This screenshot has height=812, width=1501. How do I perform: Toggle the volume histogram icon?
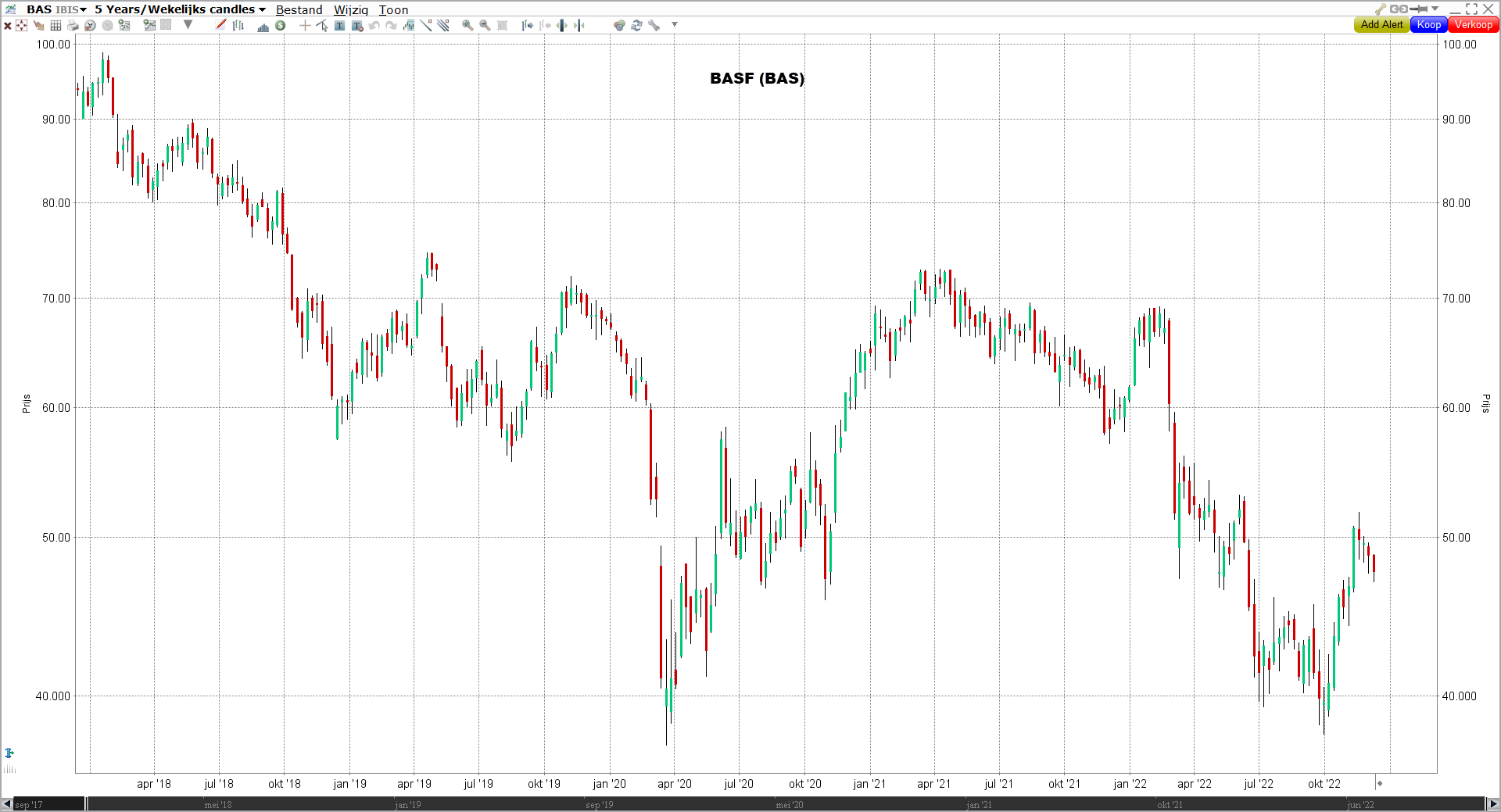(263, 26)
